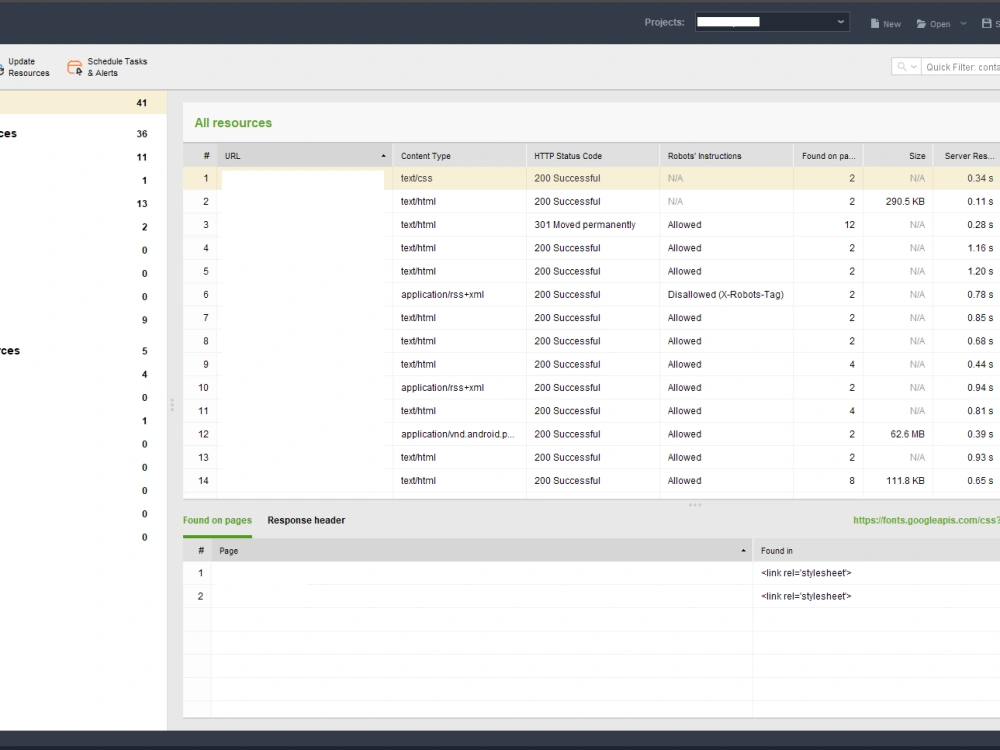
Task: Select row number 14 in resources table
Action: pyautogui.click(x=203, y=481)
